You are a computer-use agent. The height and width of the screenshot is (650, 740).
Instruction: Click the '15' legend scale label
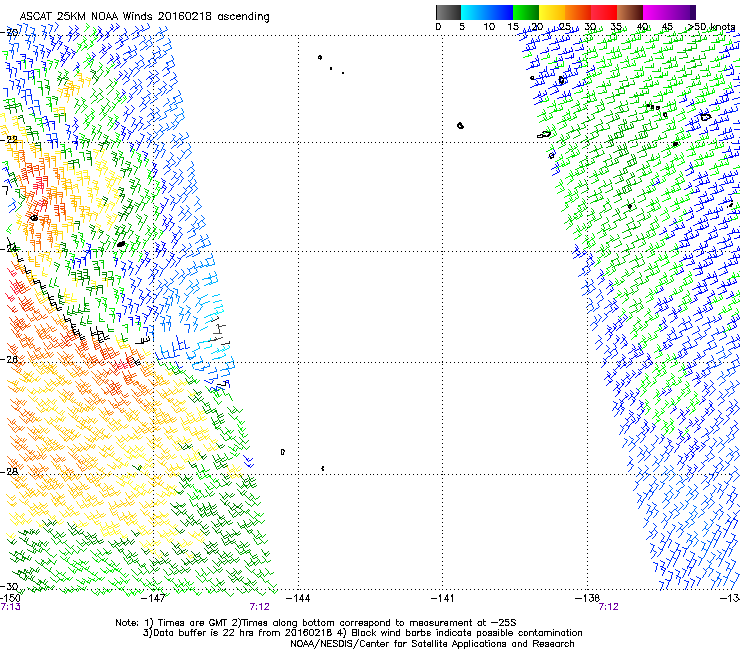tap(513, 26)
